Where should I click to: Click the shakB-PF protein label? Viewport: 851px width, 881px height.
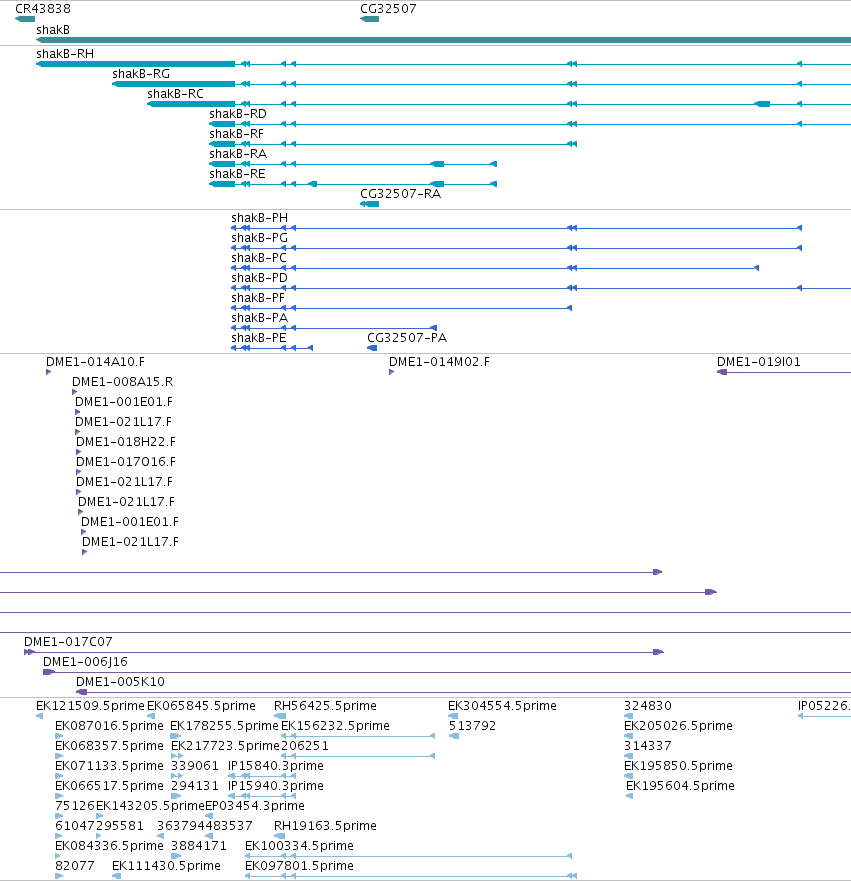[258, 298]
